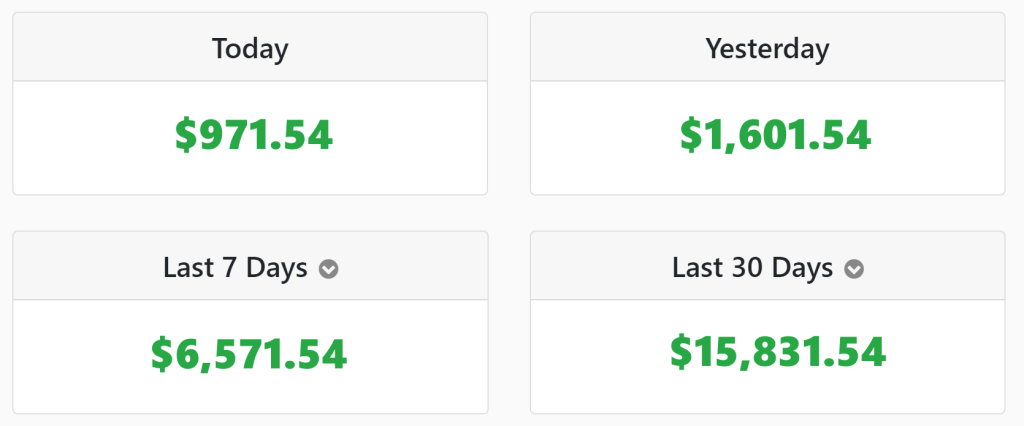Image resolution: width=1024 pixels, height=426 pixels.
Task: Select the $6,571.54 weekly earnings total
Action: point(249,354)
